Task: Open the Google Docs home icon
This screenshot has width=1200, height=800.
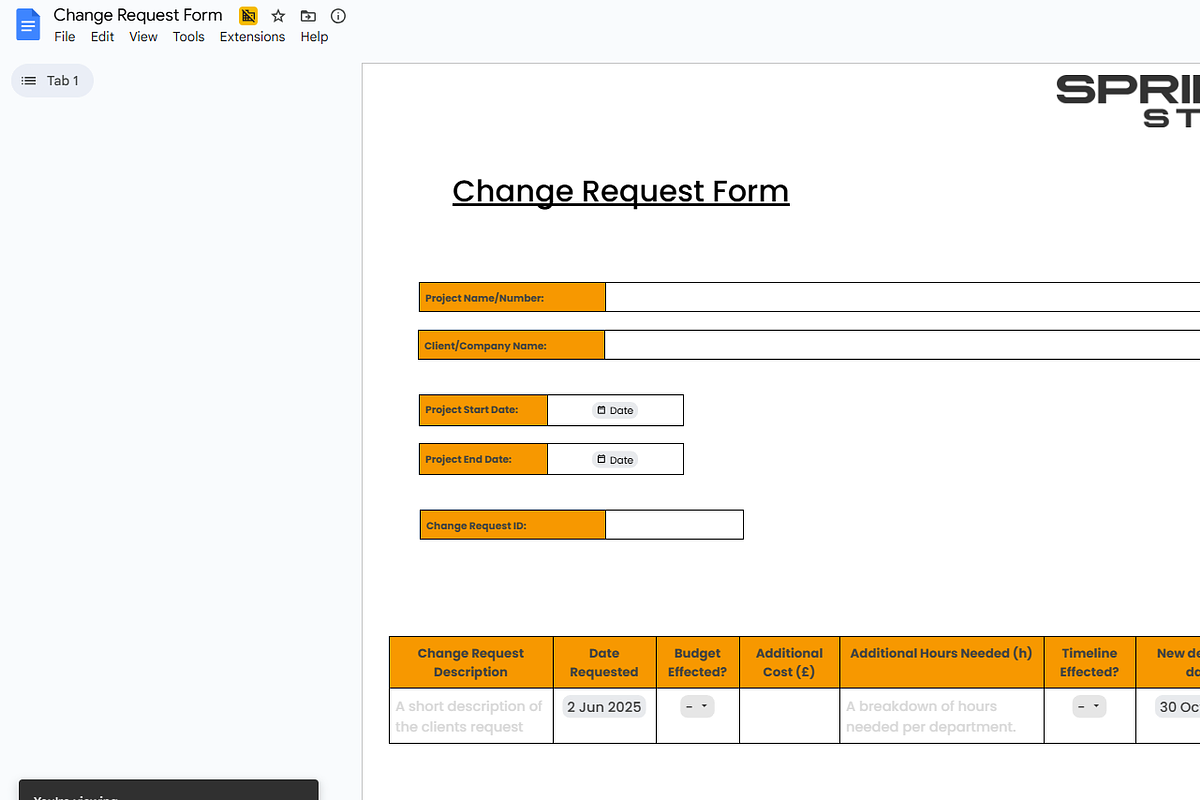Action: (x=28, y=24)
